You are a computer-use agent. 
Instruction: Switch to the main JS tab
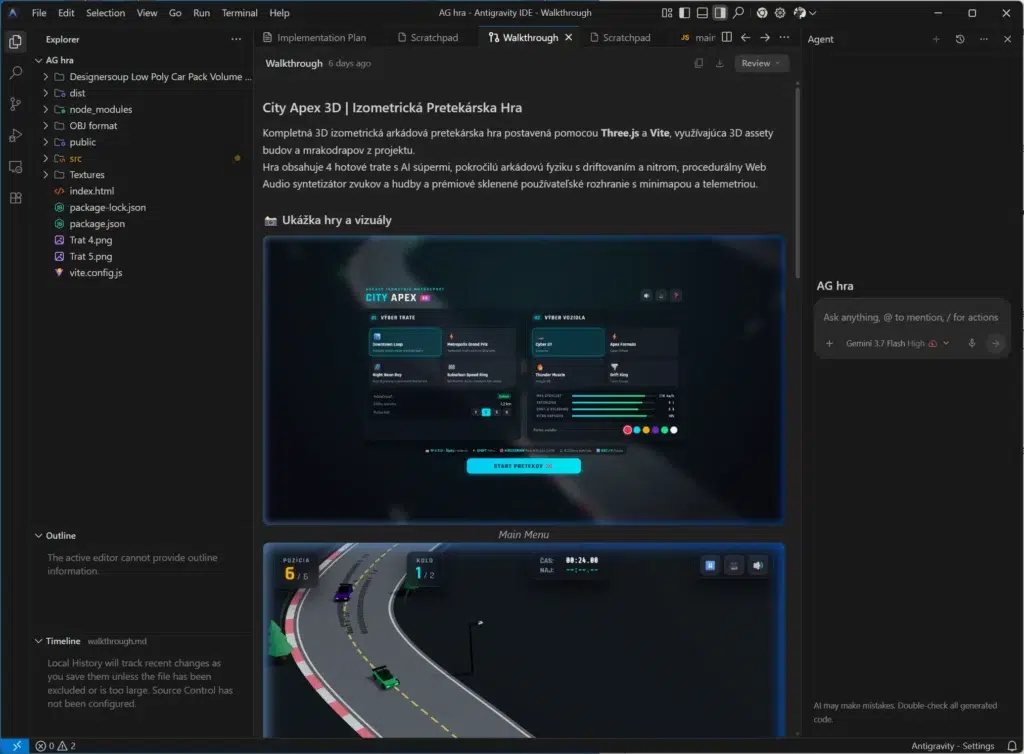point(698,38)
